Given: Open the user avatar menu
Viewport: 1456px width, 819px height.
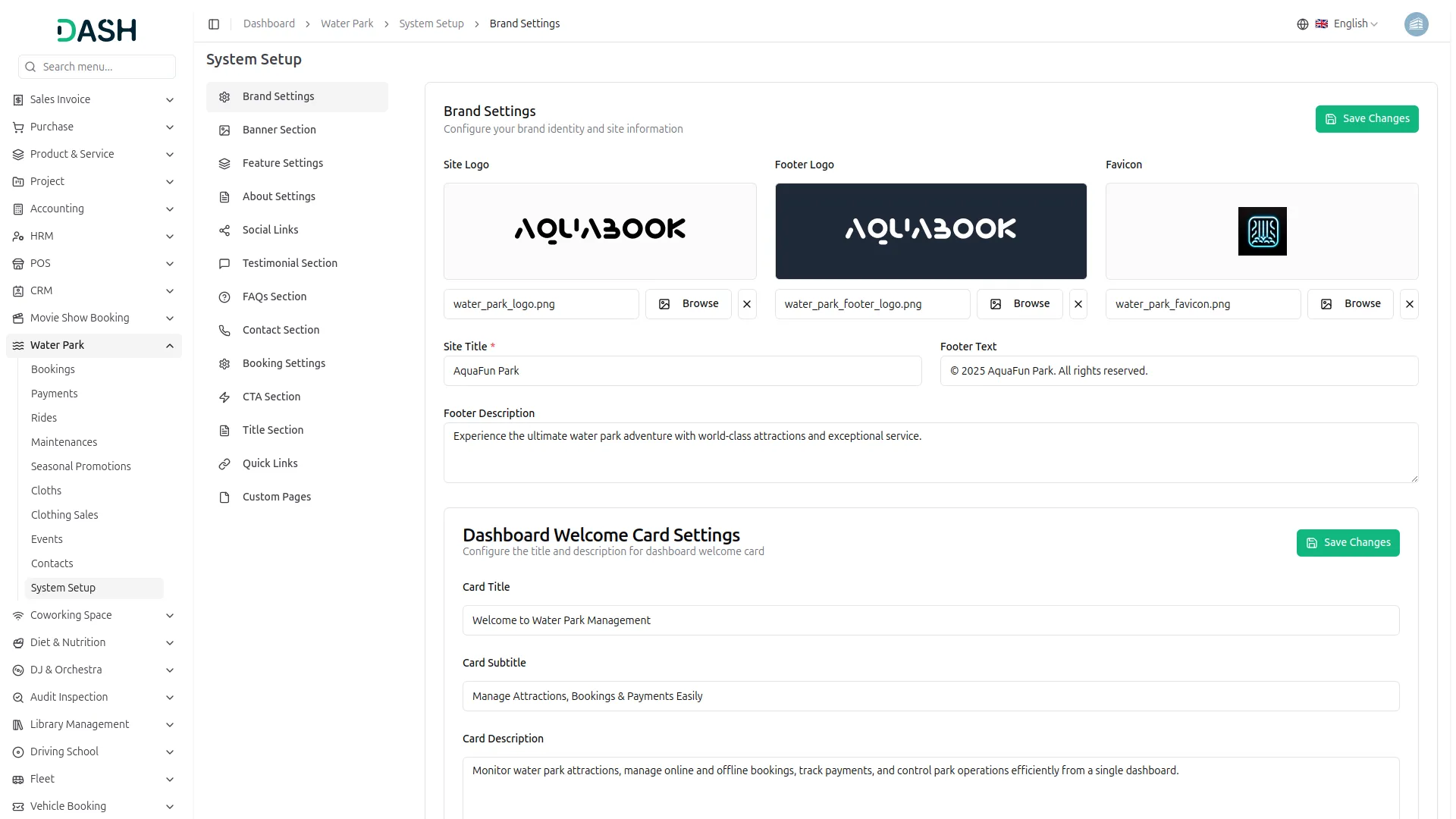Looking at the screenshot, I should pyautogui.click(x=1416, y=24).
